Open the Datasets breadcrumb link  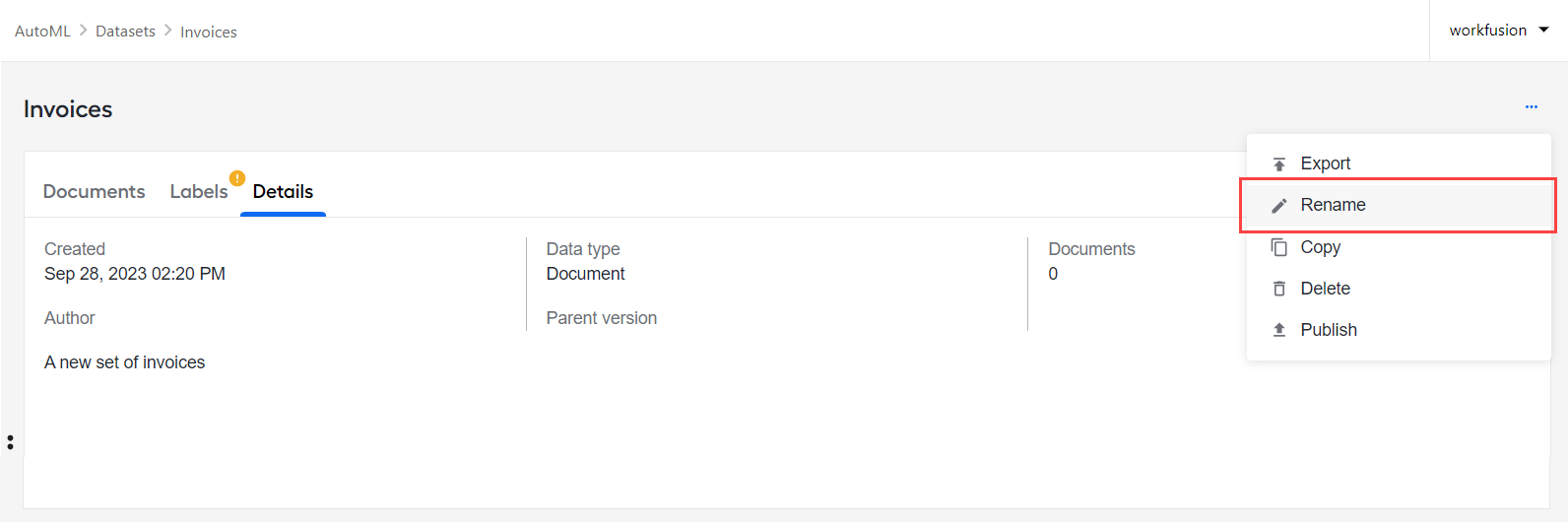[125, 32]
